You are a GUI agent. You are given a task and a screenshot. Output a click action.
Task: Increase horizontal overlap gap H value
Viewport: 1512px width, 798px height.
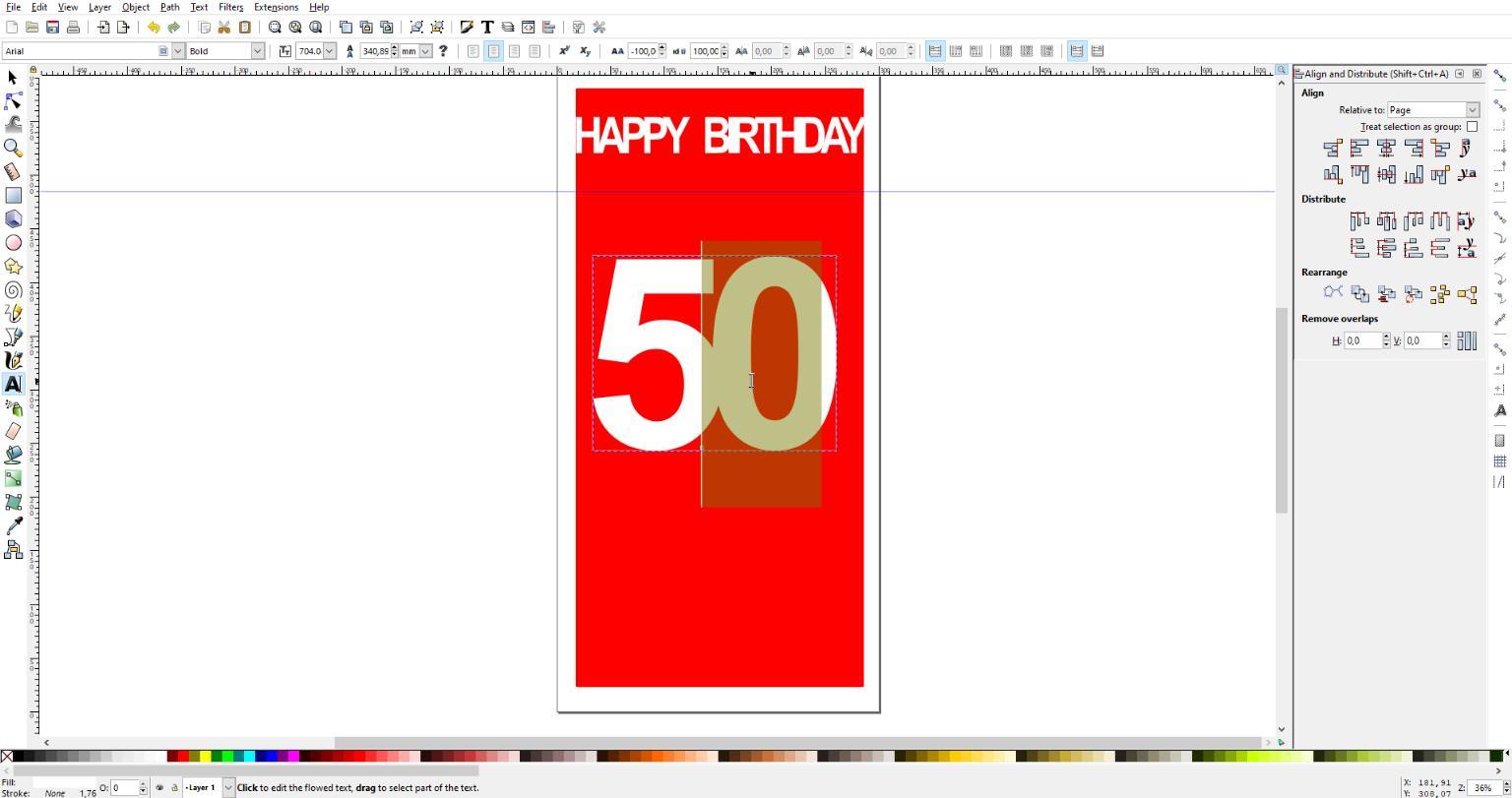(x=1386, y=337)
